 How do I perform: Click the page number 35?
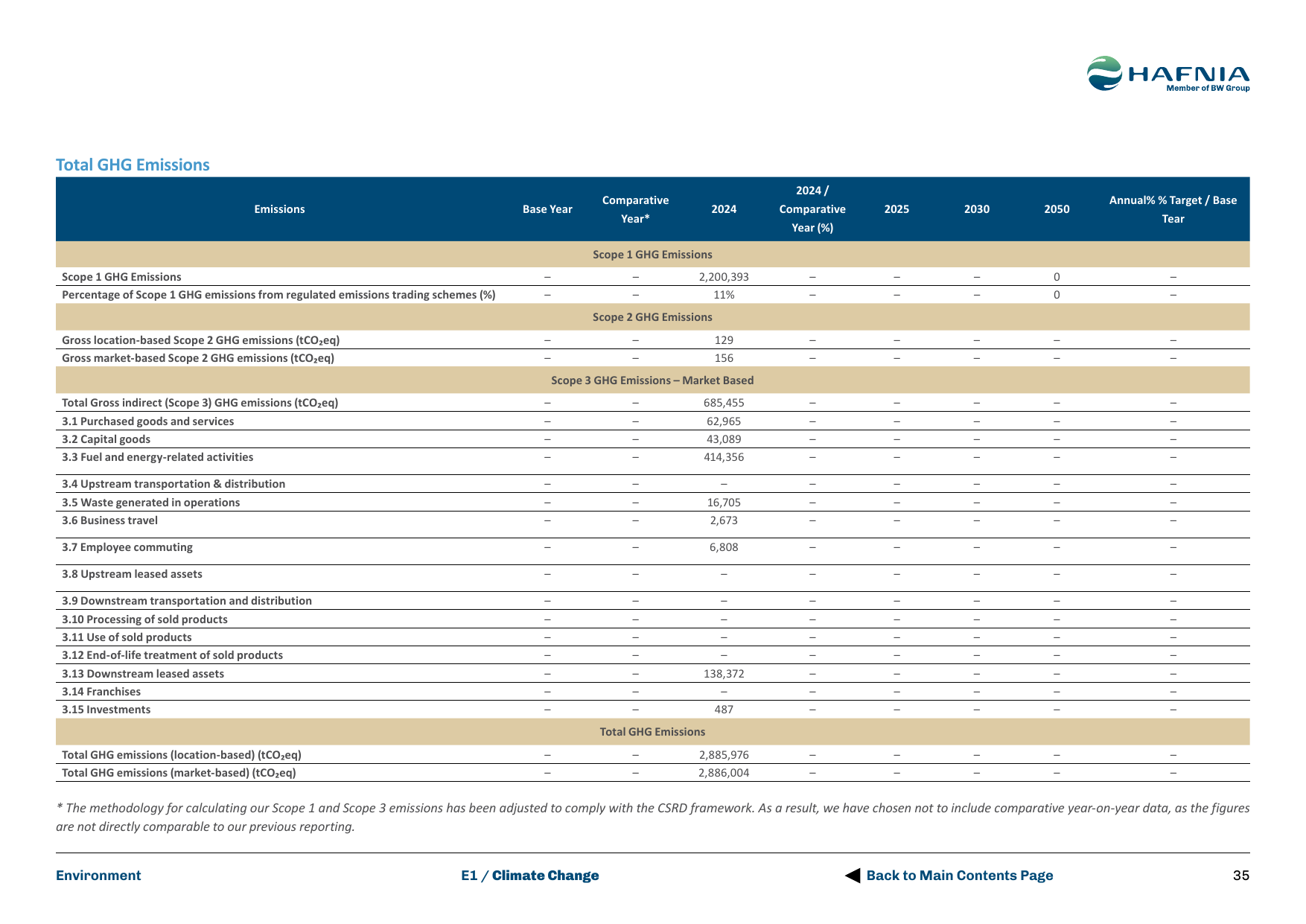point(1241,876)
